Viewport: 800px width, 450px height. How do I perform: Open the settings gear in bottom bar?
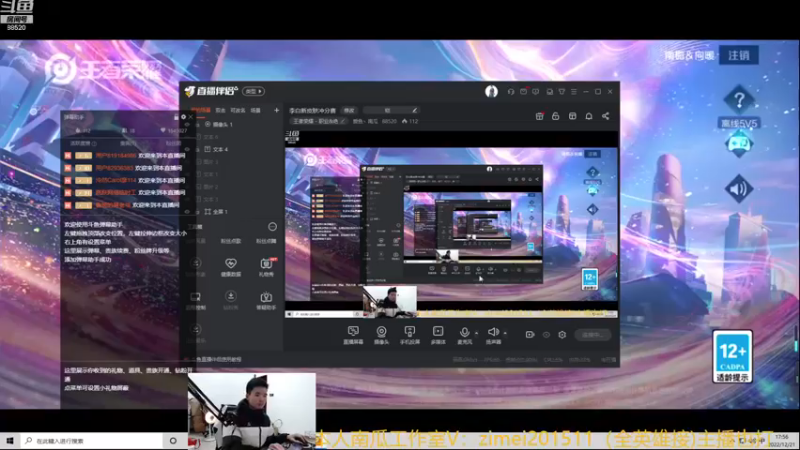click(562, 335)
